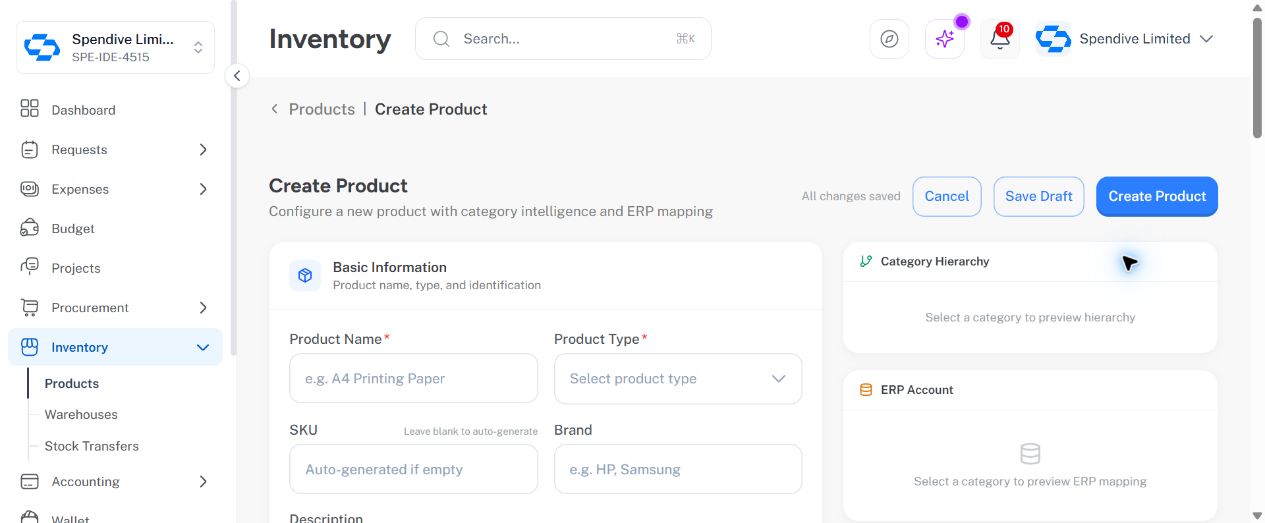Open the Spendive Limited account dropdown
This screenshot has width=1265, height=523.
pyautogui.click(x=1125, y=39)
